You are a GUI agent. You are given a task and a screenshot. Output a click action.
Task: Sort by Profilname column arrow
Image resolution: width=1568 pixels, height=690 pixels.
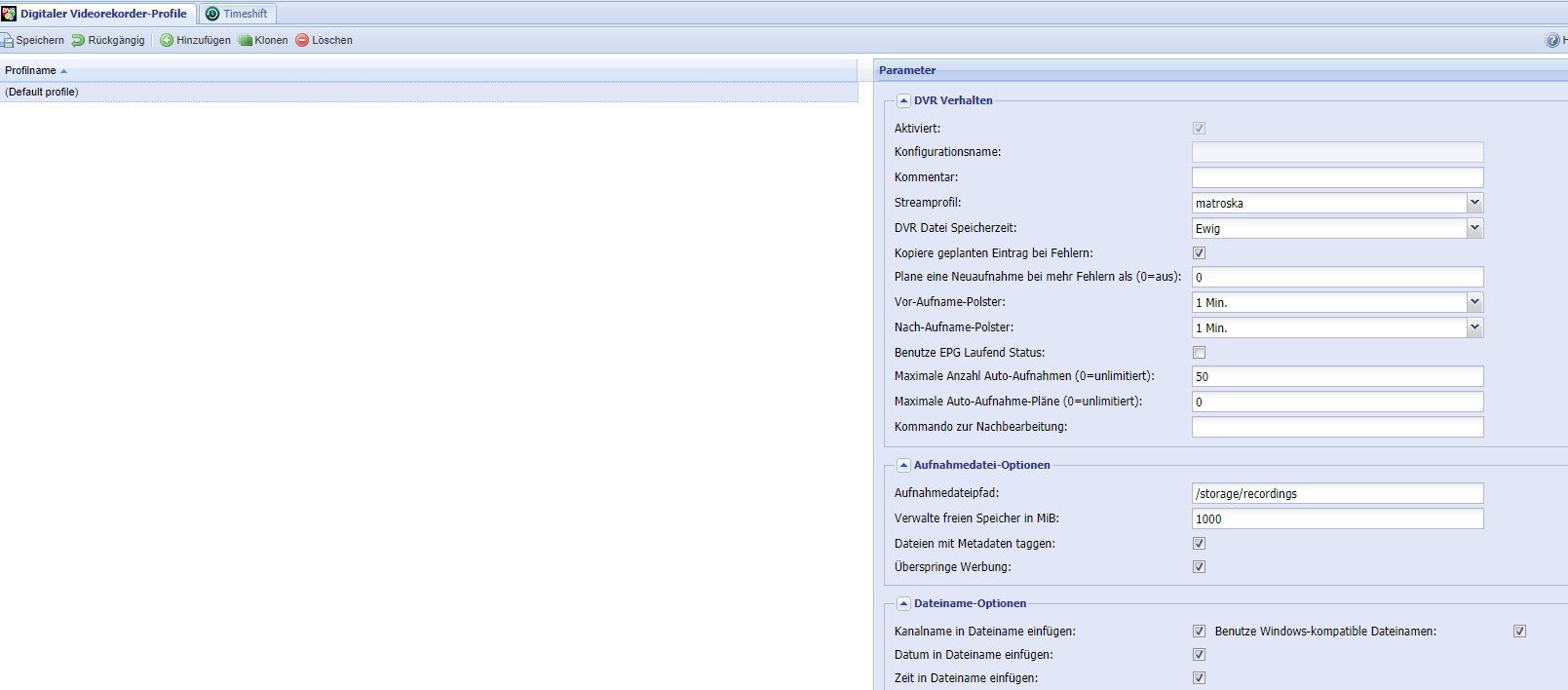63,71
